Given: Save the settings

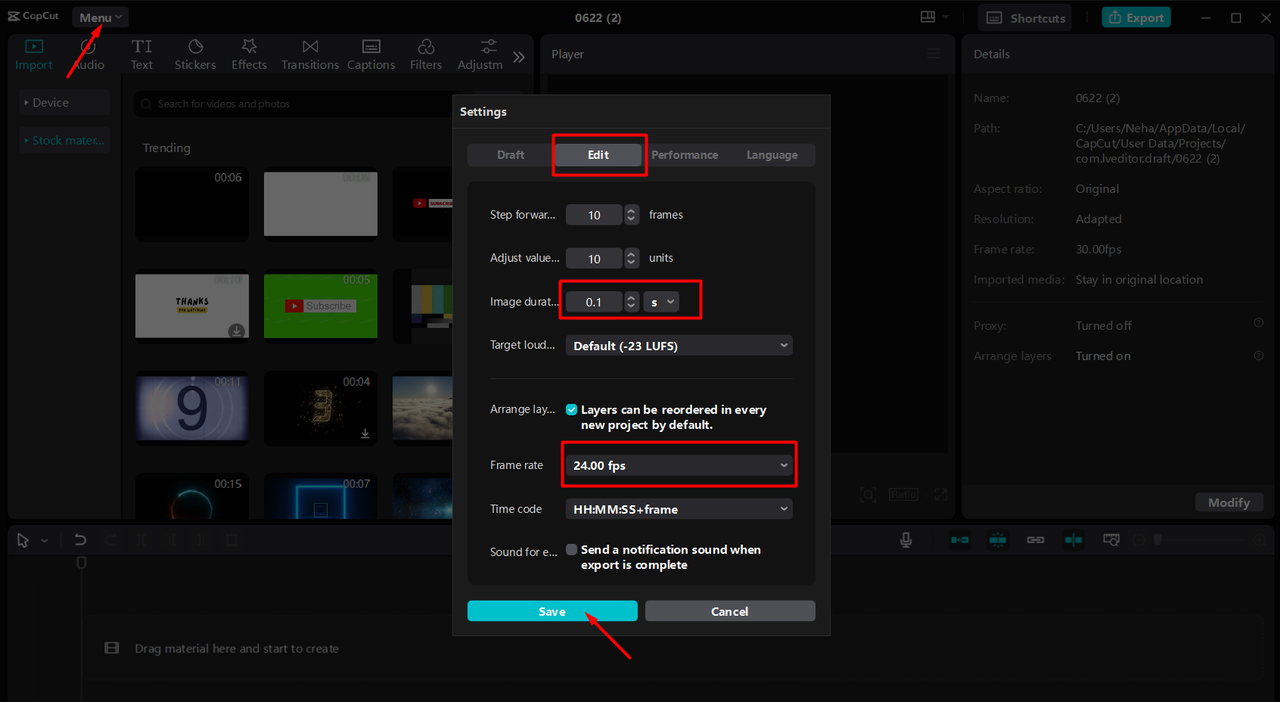Looking at the screenshot, I should click(x=552, y=611).
